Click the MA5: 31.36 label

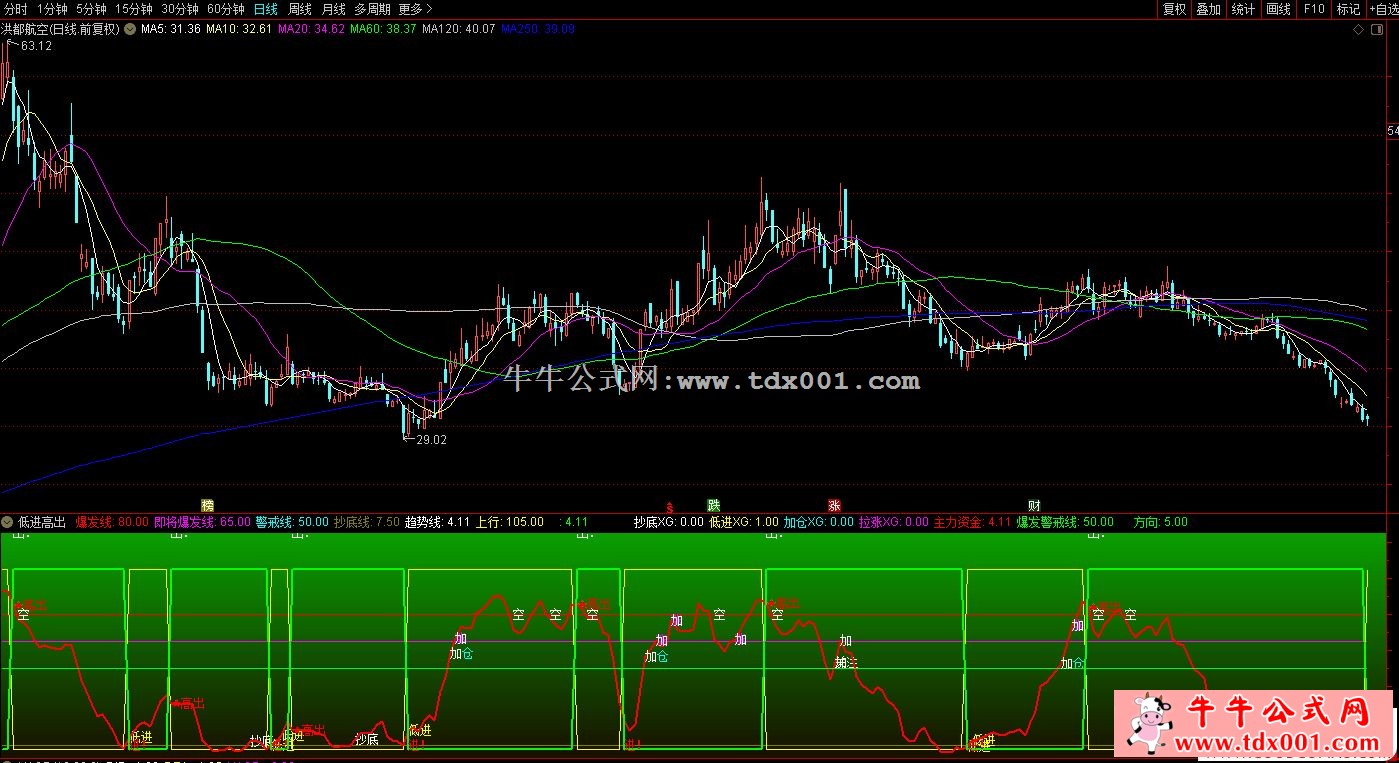pyautogui.click(x=171, y=30)
